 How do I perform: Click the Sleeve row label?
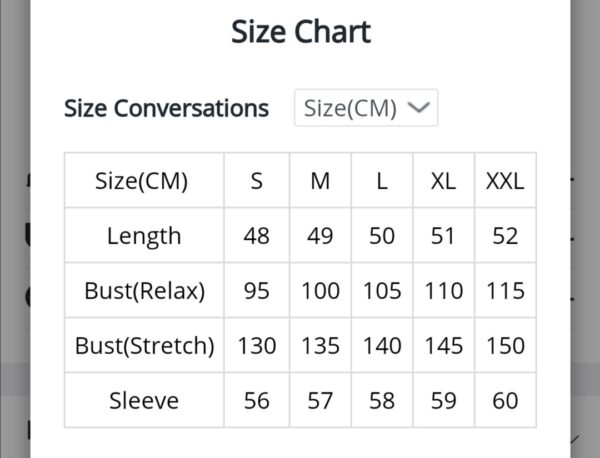144,401
